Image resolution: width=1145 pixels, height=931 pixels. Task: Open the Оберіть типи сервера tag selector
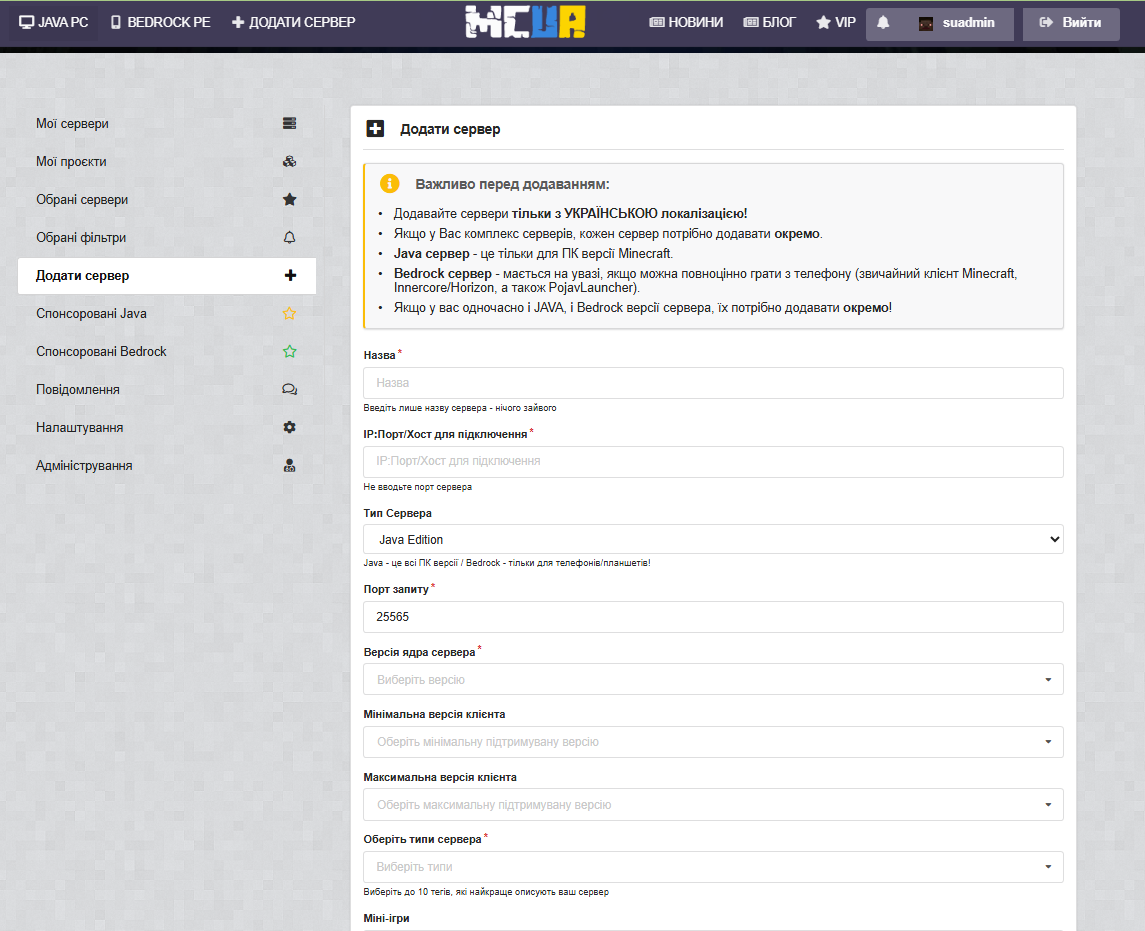point(712,867)
